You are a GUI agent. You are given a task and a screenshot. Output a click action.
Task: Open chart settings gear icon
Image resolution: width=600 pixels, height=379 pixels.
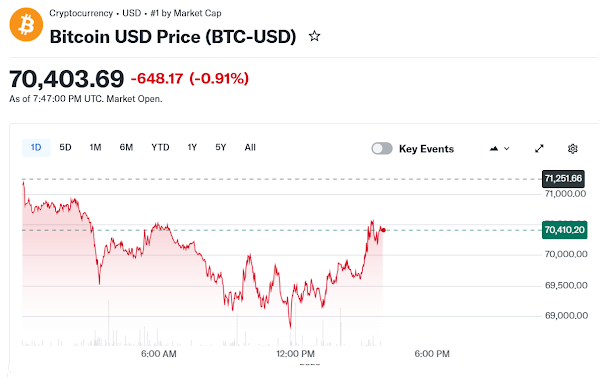[x=572, y=149]
